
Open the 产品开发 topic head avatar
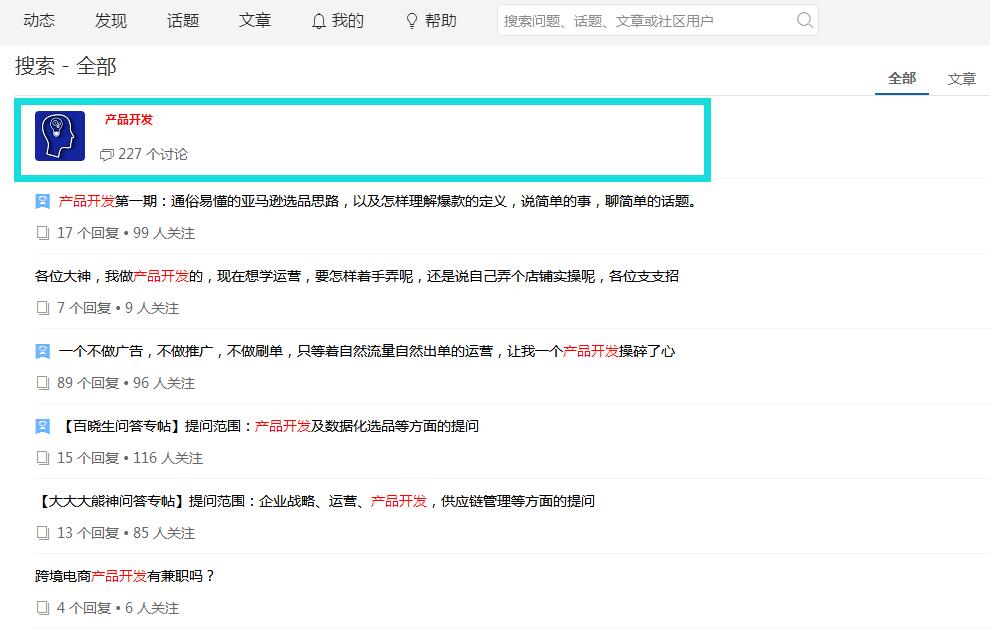click(60, 136)
